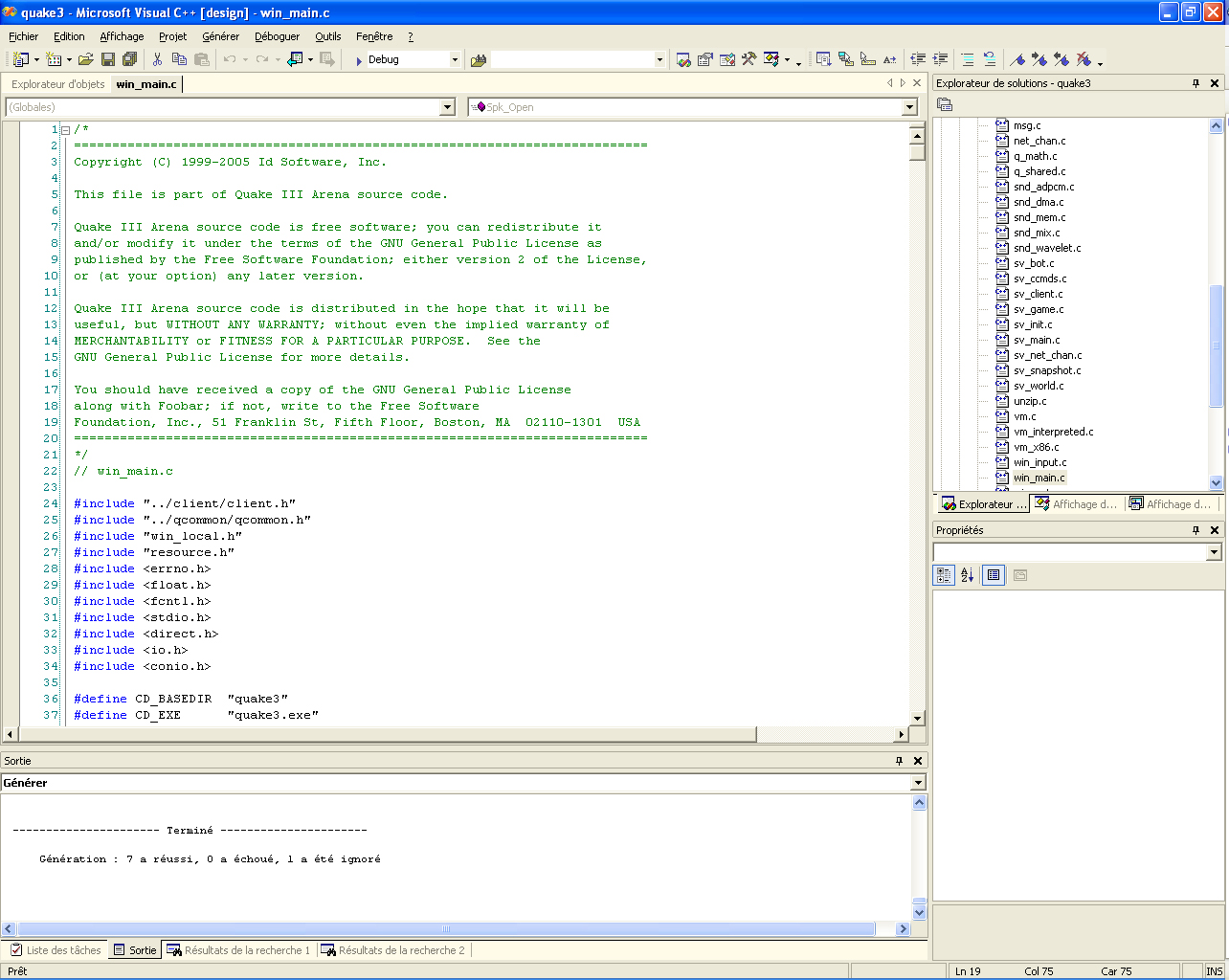1229x980 pixels.
Task: Click the New Project toolbar icon
Action: (20, 59)
